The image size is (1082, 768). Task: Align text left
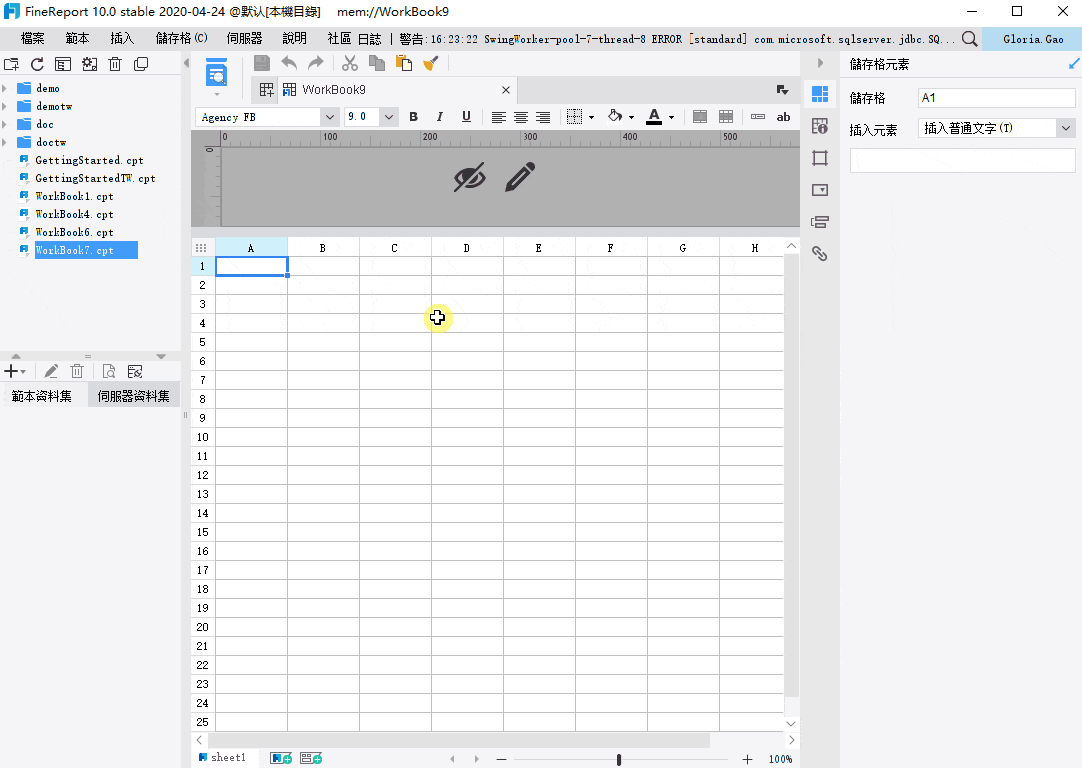498,117
